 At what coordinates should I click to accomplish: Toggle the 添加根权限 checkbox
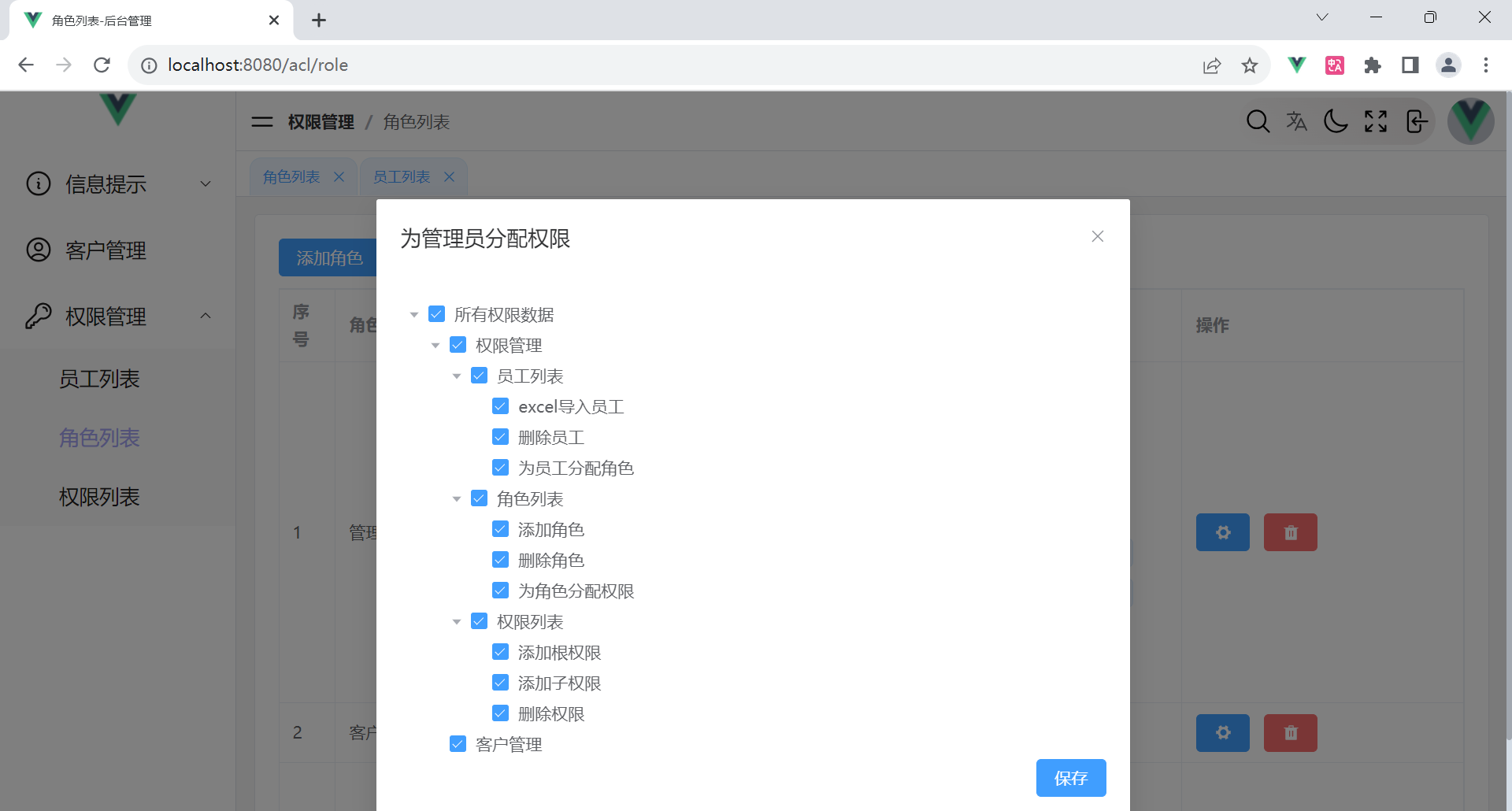[500, 652]
